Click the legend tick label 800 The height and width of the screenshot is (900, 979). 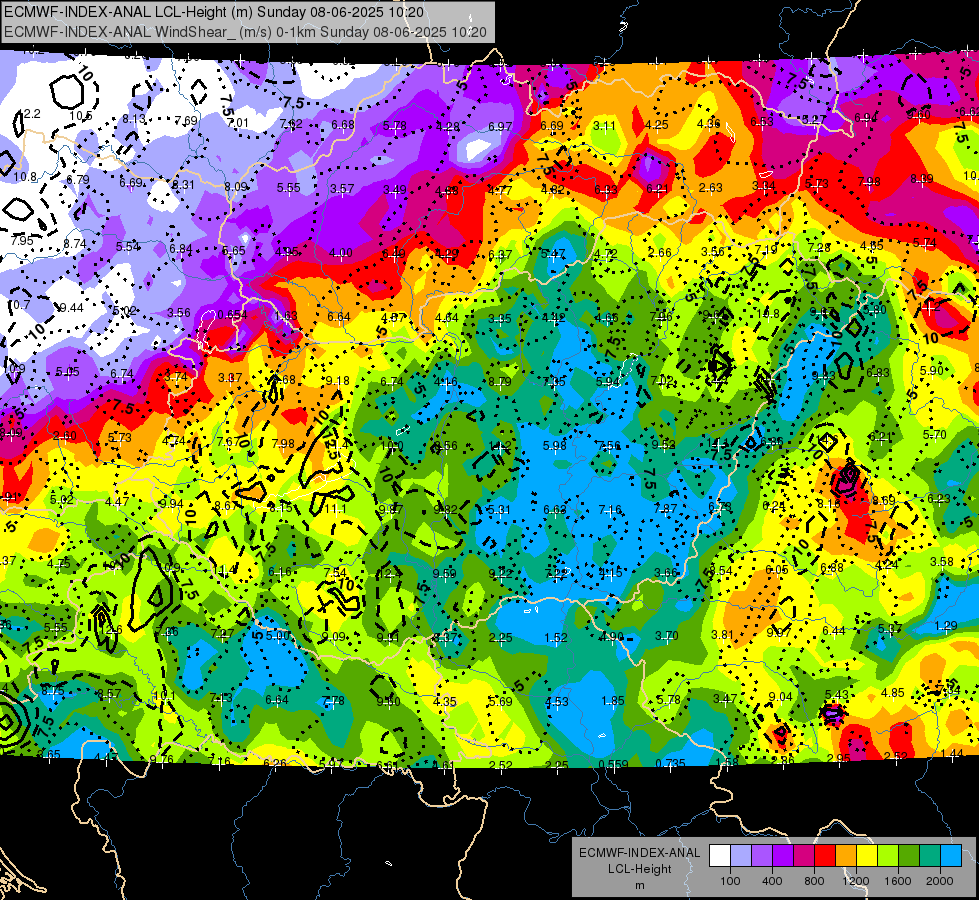tap(814, 881)
